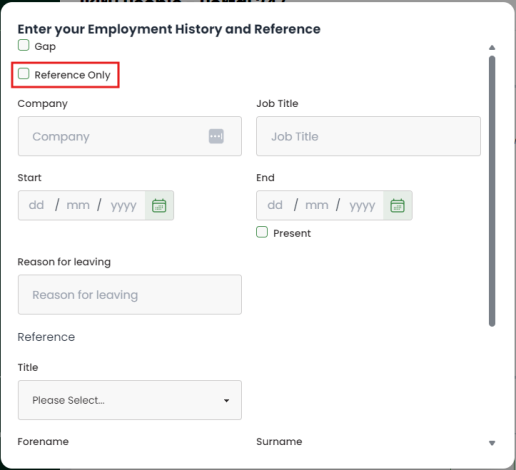Click the scrollbar up arrow

tap(492, 48)
